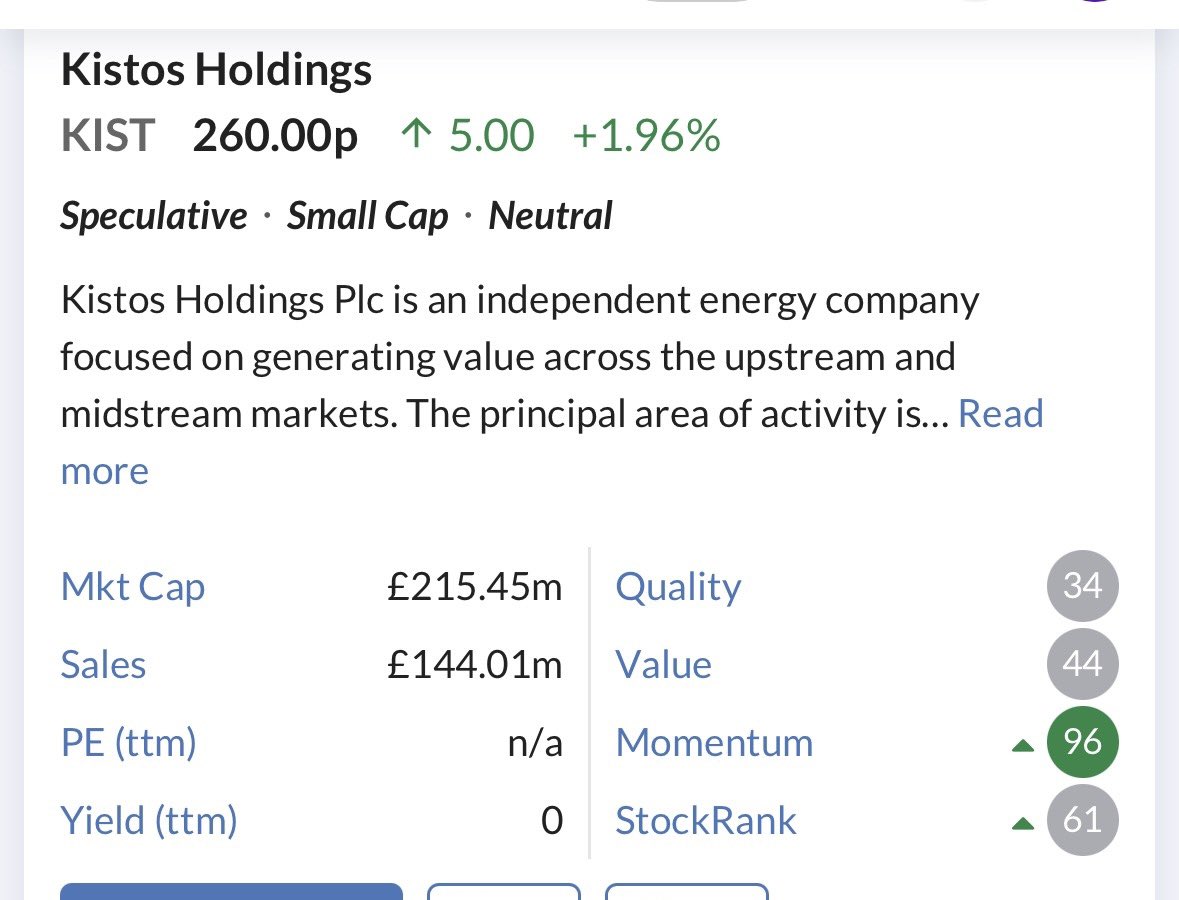
Task: Open the Value rank link
Action: (x=663, y=665)
